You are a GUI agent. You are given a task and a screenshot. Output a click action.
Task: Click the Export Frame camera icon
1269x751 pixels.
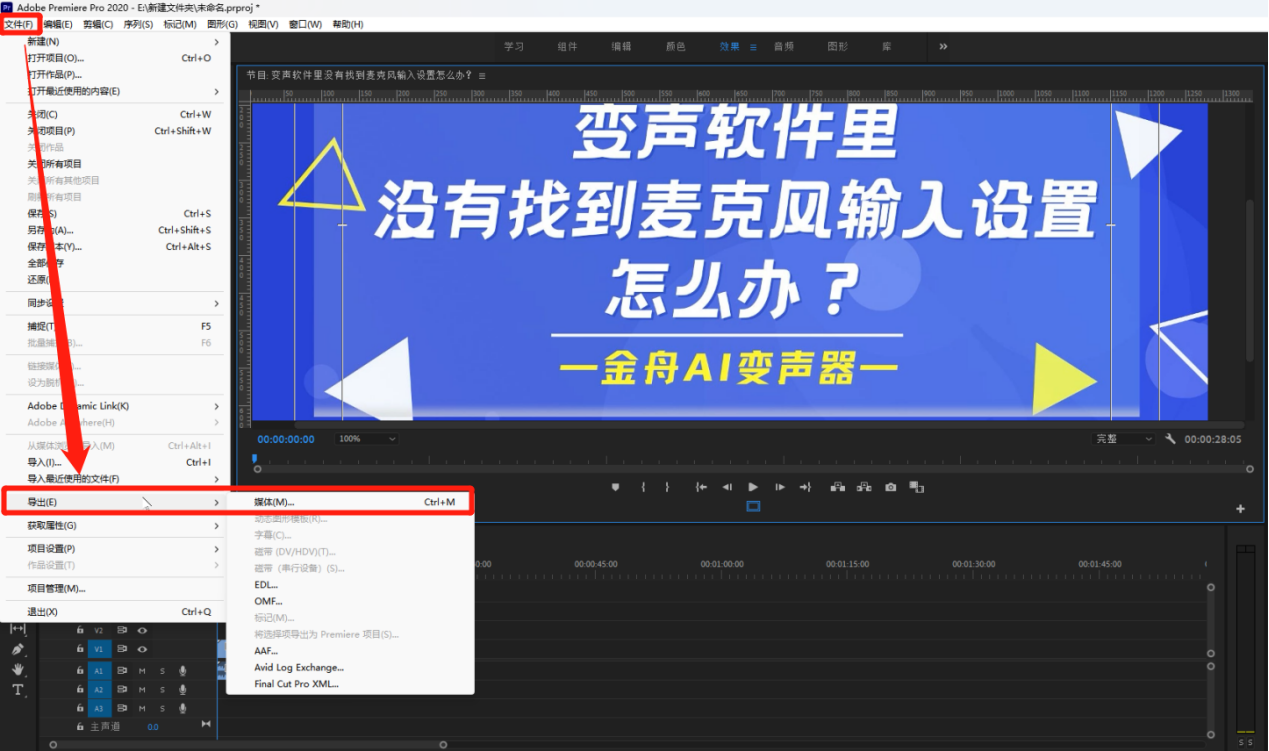890,487
